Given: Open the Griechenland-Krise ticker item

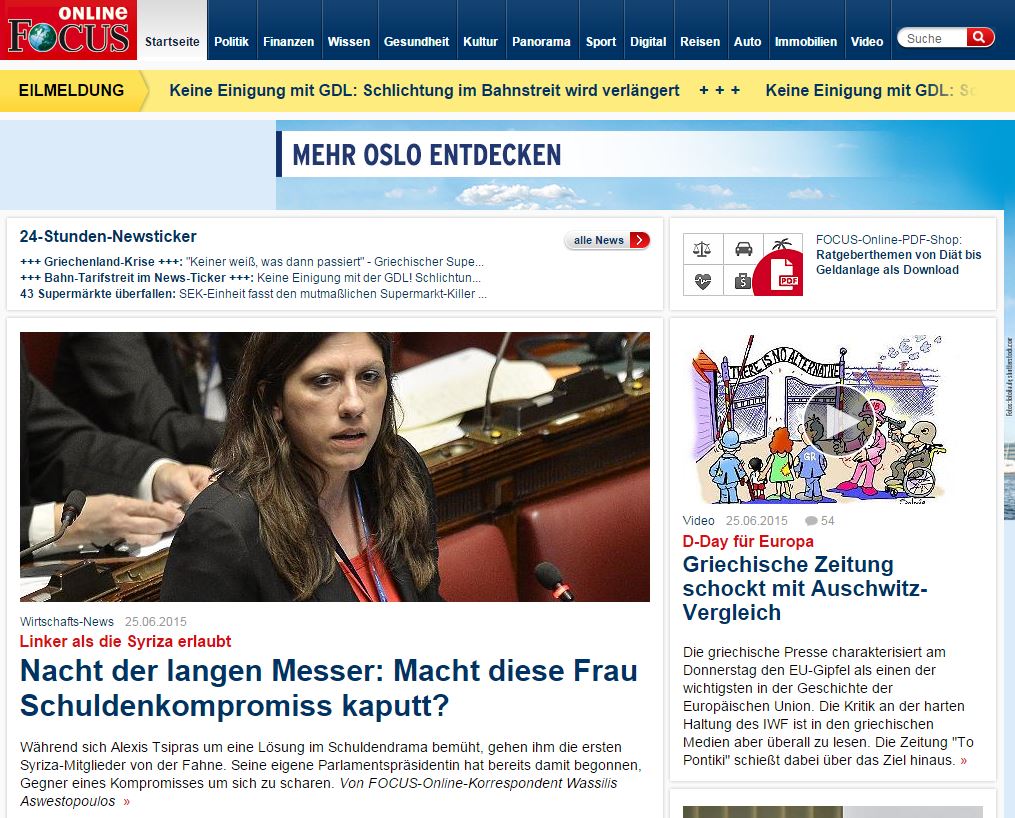Looking at the screenshot, I should [252, 261].
